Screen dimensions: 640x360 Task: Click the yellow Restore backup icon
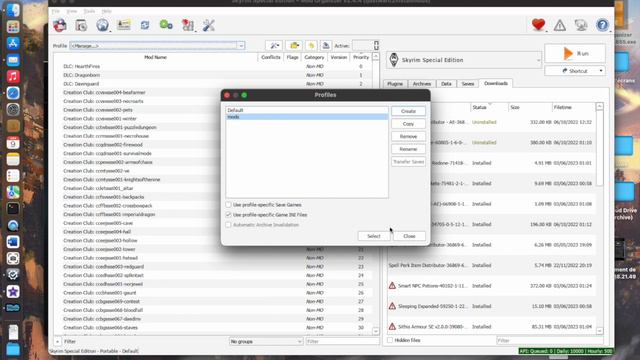point(311,46)
